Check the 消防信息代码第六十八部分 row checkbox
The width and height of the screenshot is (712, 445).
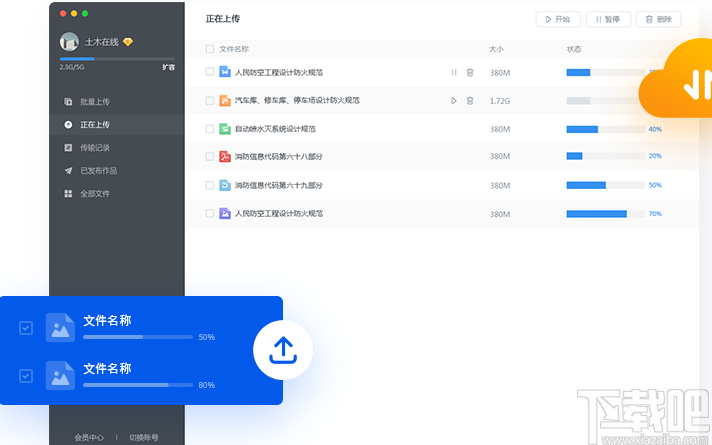pyautogui.click(x=210, y=157)
